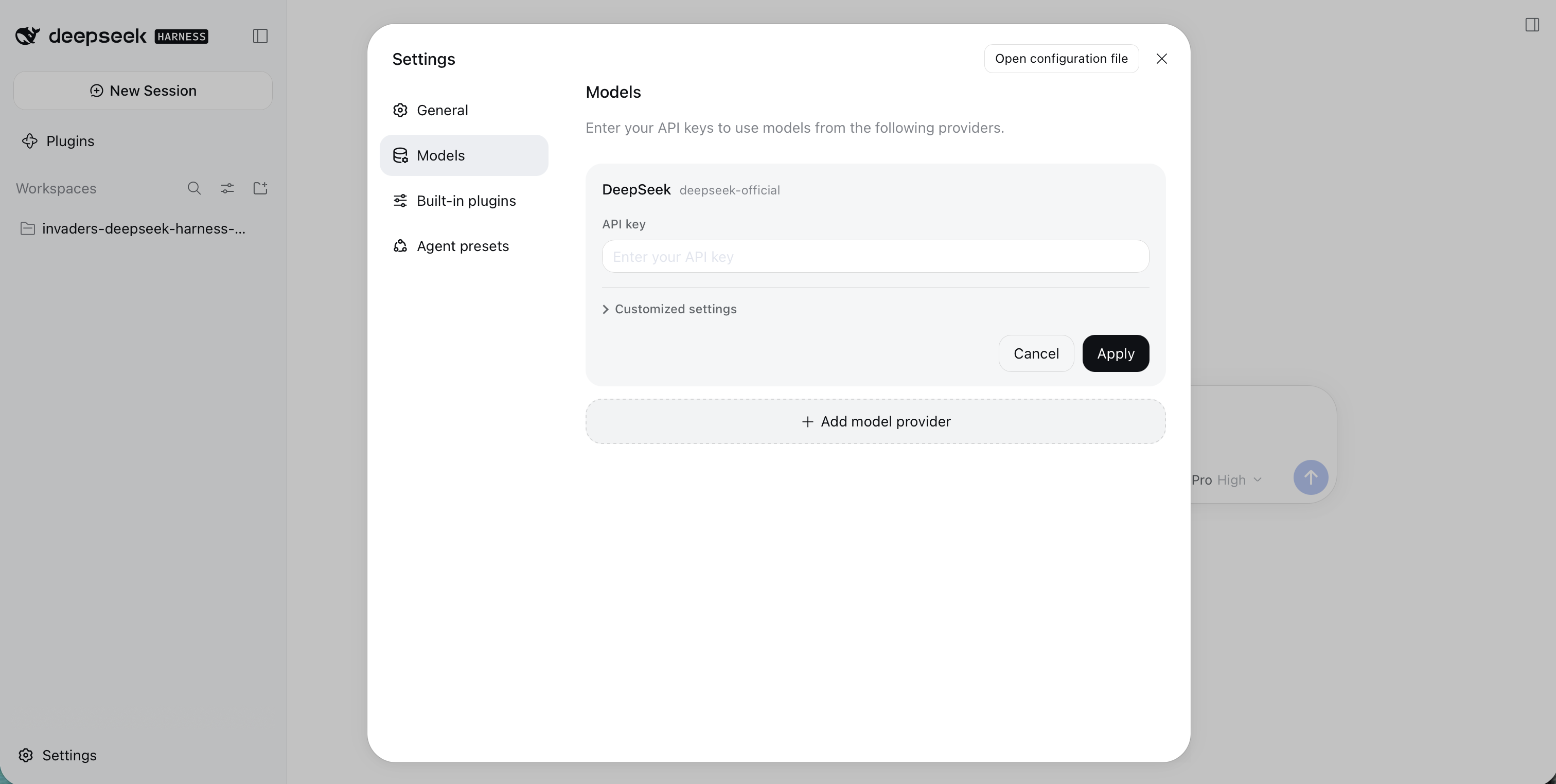Open the General settings tab
Image resolution: width=1556 pixels, height=784 pixels.
point(464,110)
